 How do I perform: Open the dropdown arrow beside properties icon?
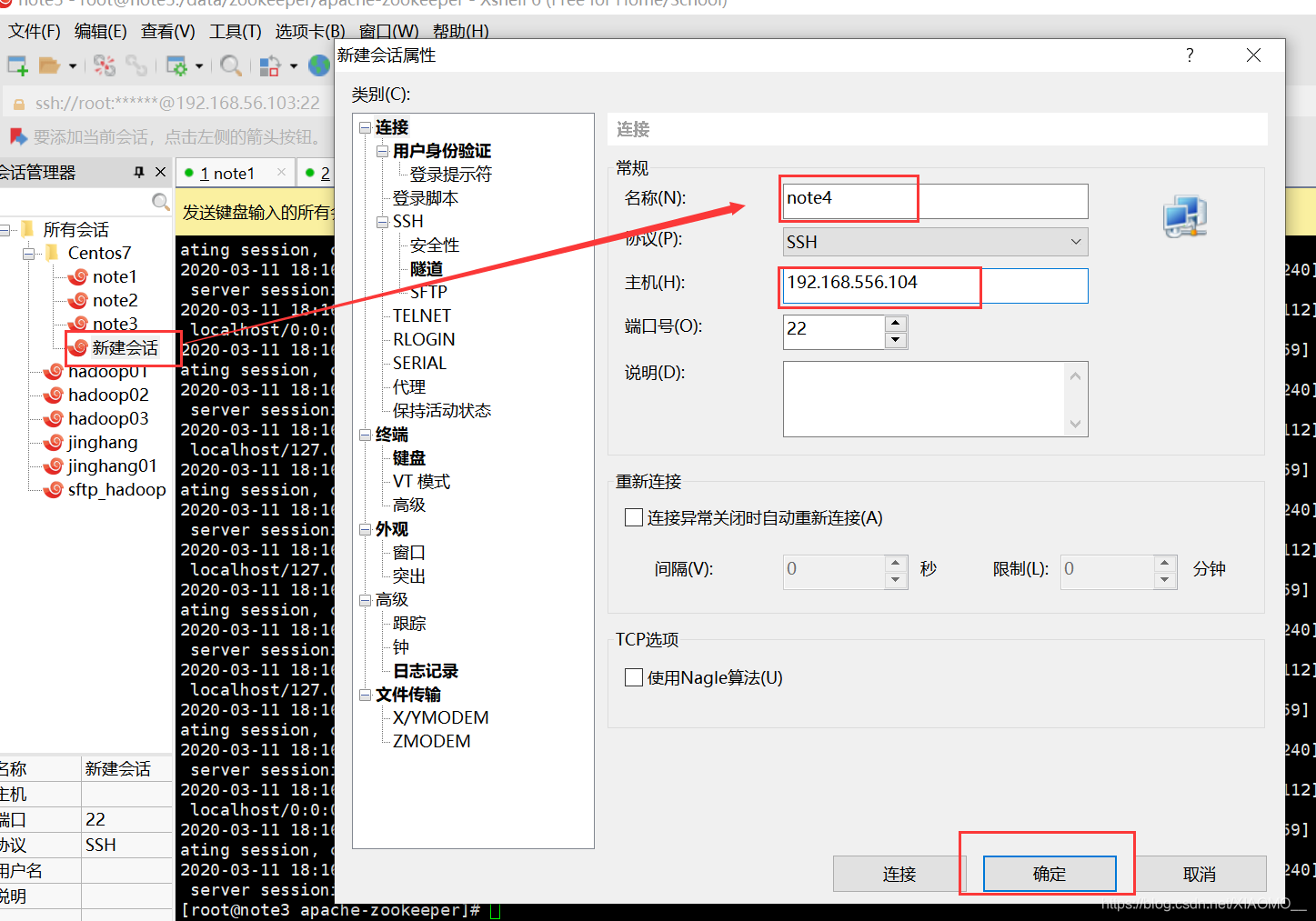pyautogui.click(x=199, y=66)
